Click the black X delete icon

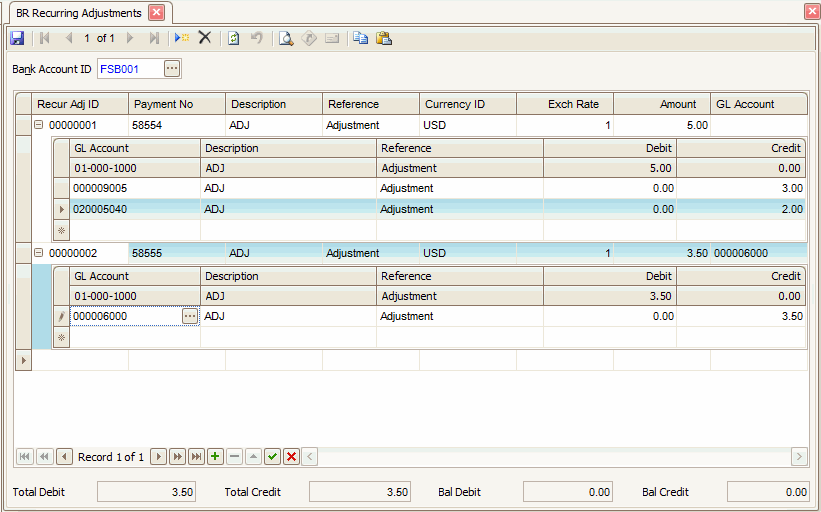[204, 38]
